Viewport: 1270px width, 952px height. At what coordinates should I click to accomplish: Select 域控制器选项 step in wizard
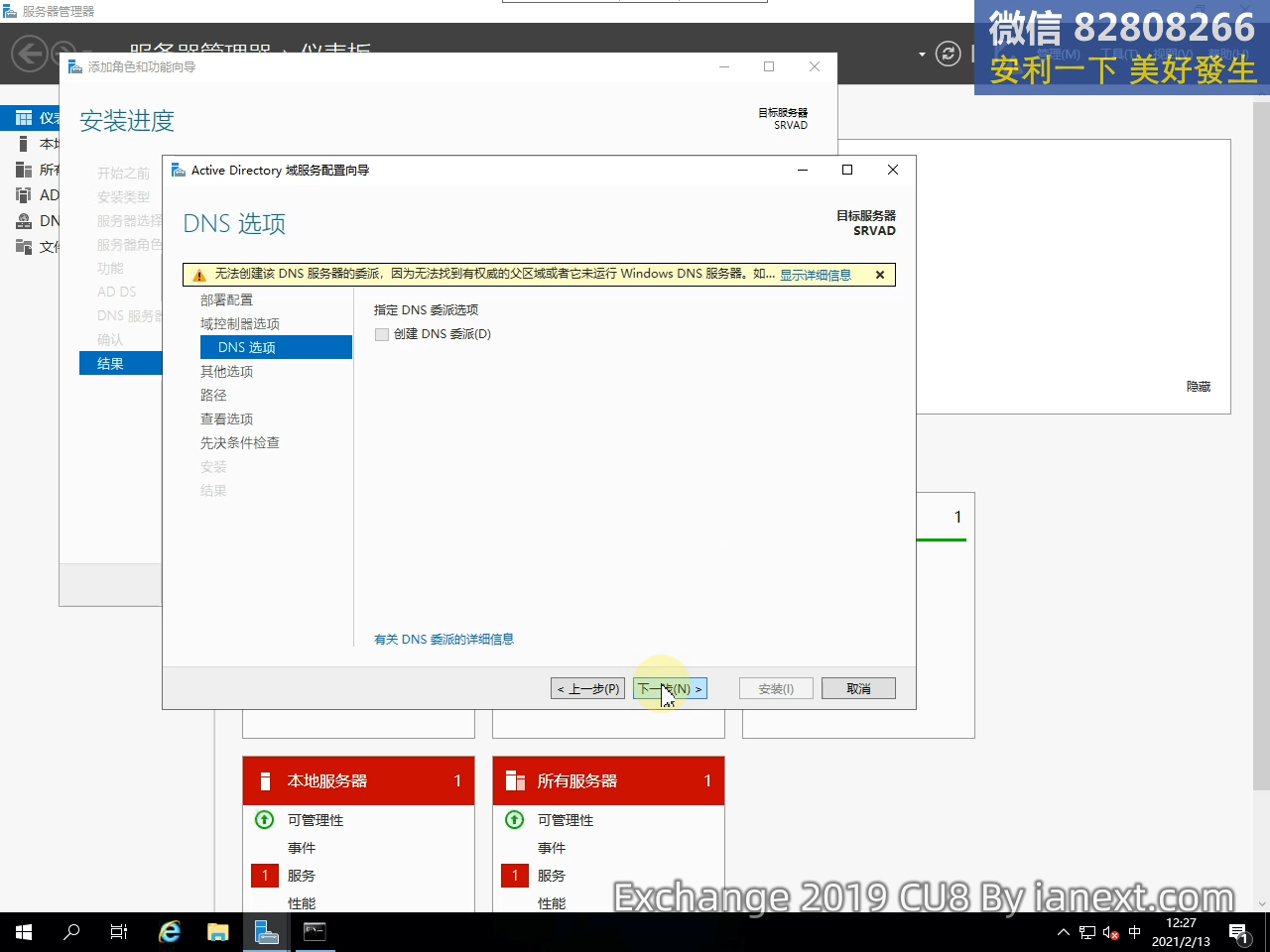pyautogui.click(x=240, y=323)
